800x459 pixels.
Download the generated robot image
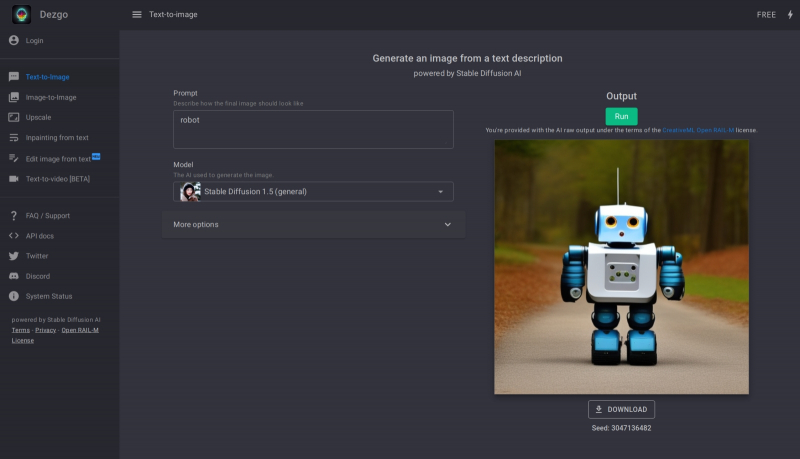[621, 409]
